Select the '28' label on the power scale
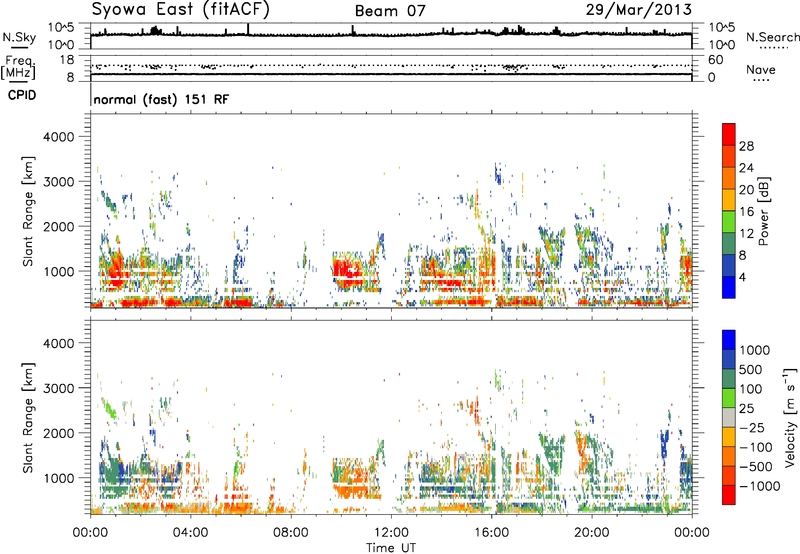This screenshot has width=800, height=554. 746,146
